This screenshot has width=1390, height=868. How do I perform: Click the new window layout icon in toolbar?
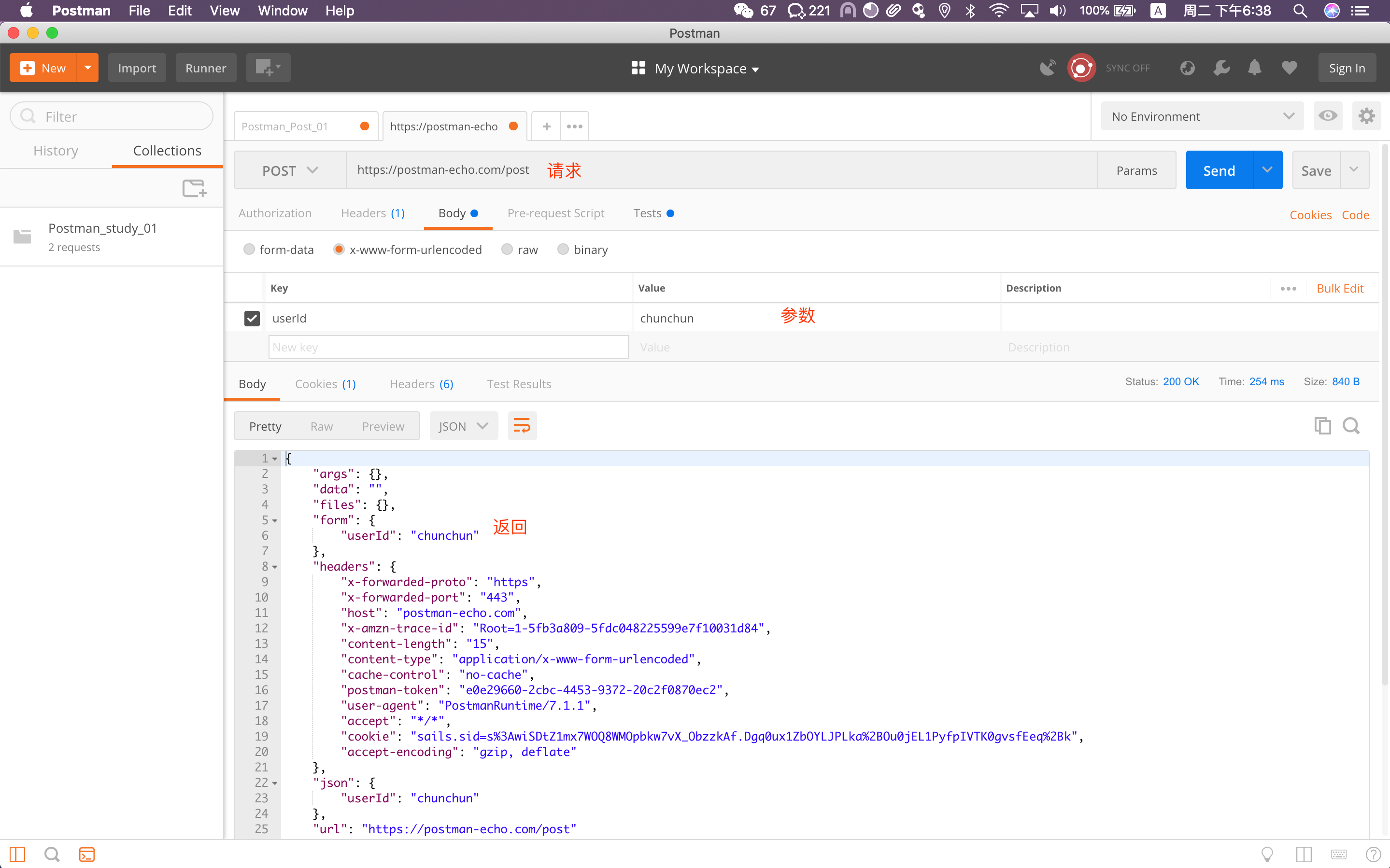[268, 68]
